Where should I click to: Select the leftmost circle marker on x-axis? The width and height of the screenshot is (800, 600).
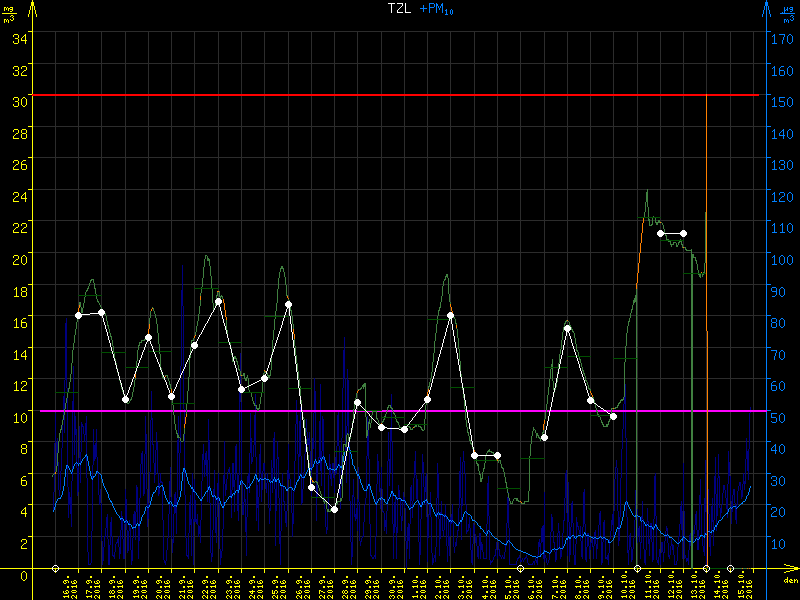tap(55, 568)
